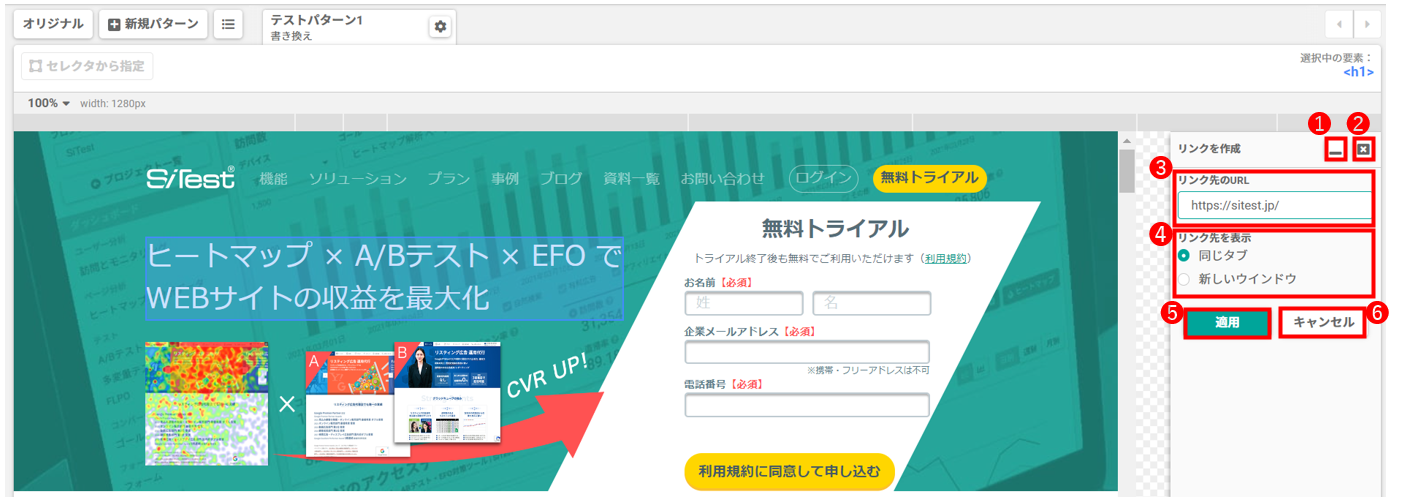The height and width of the screenshot is (497, 1406).
Task: Open the pattern list icon button
Action: (228, 24)
